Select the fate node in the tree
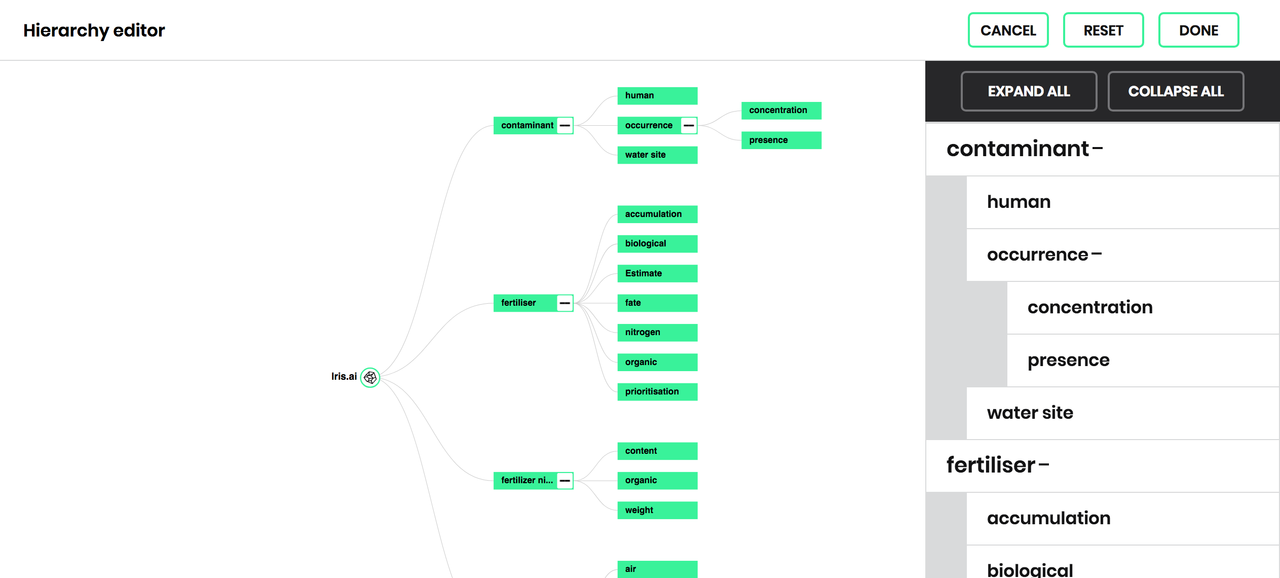 click(x=657, y=303)
